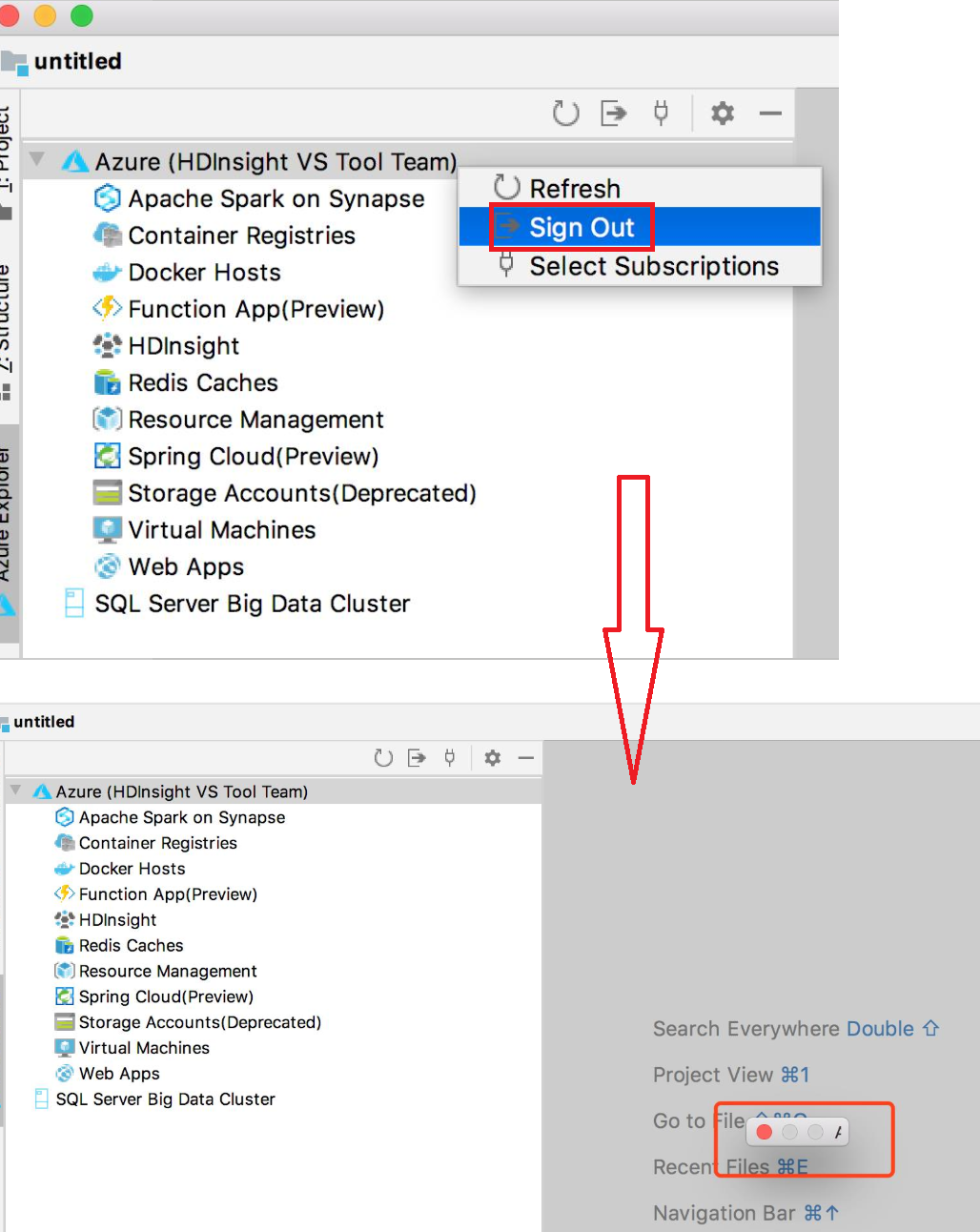Click the sign out icon in the lower panel toolbar
This screenshot has height=1232, width=980.
pos(417,758)
